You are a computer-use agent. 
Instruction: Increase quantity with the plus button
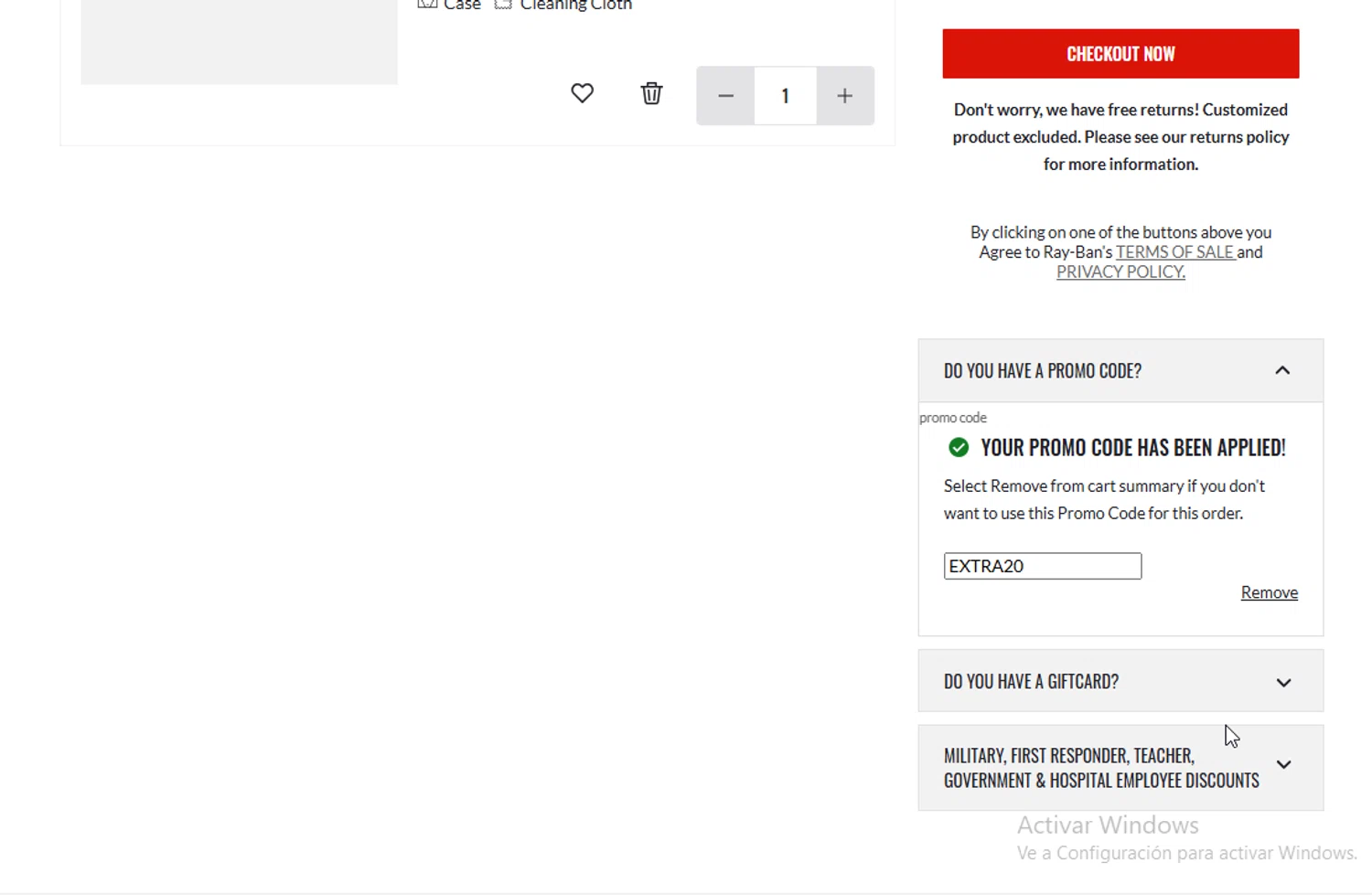845,95
